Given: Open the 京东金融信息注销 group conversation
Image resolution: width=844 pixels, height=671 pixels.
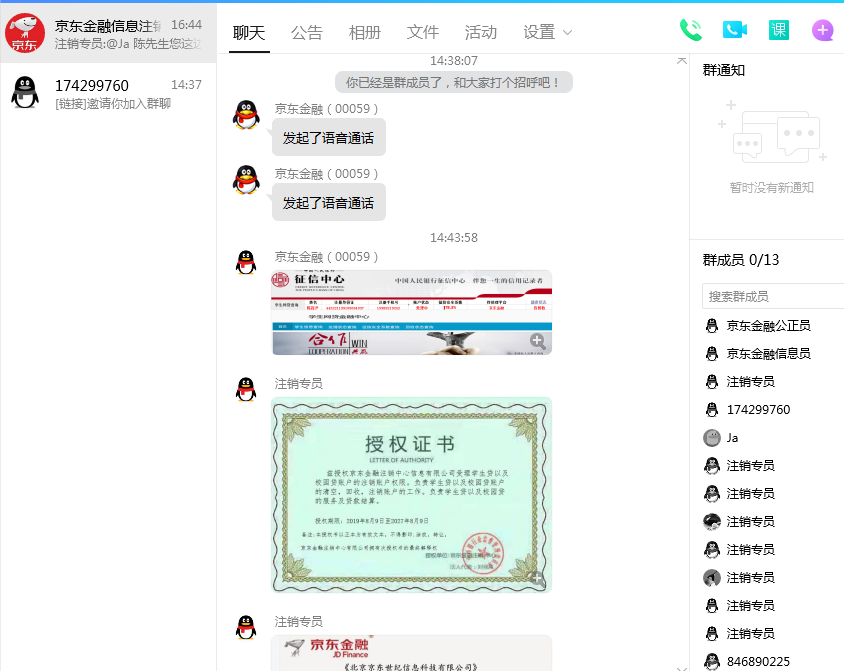Looking at the screenshot, I should [108, 33].
